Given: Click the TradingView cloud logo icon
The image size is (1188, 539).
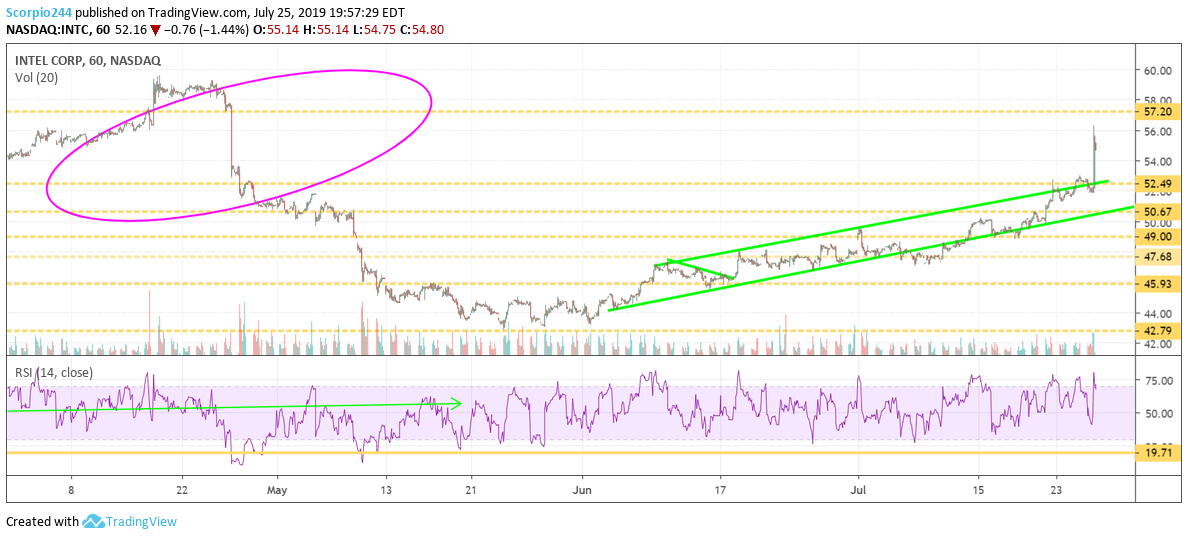Looking at the screenshot, I should coord(92,522).
